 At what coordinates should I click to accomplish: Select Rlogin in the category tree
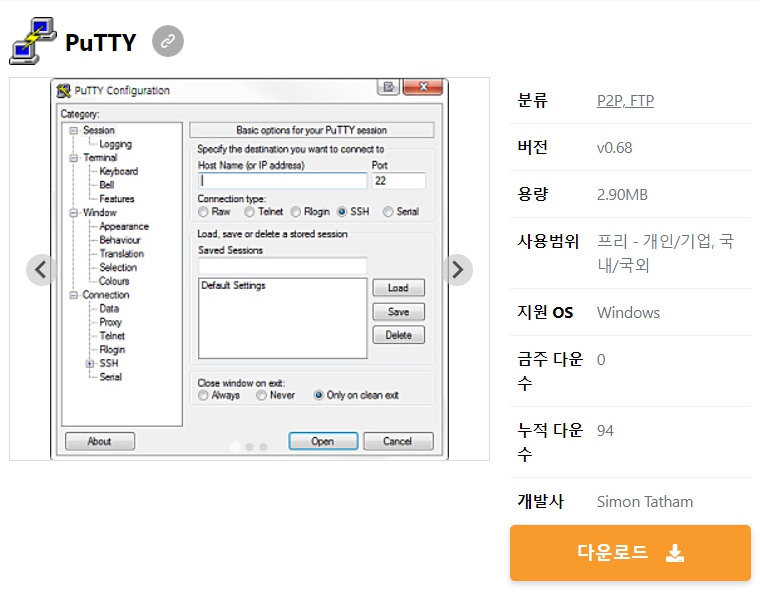[x=112, y=349]
